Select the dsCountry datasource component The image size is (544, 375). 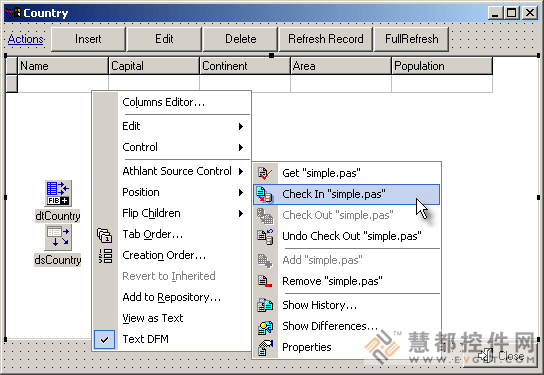click(x=58, y=237)
